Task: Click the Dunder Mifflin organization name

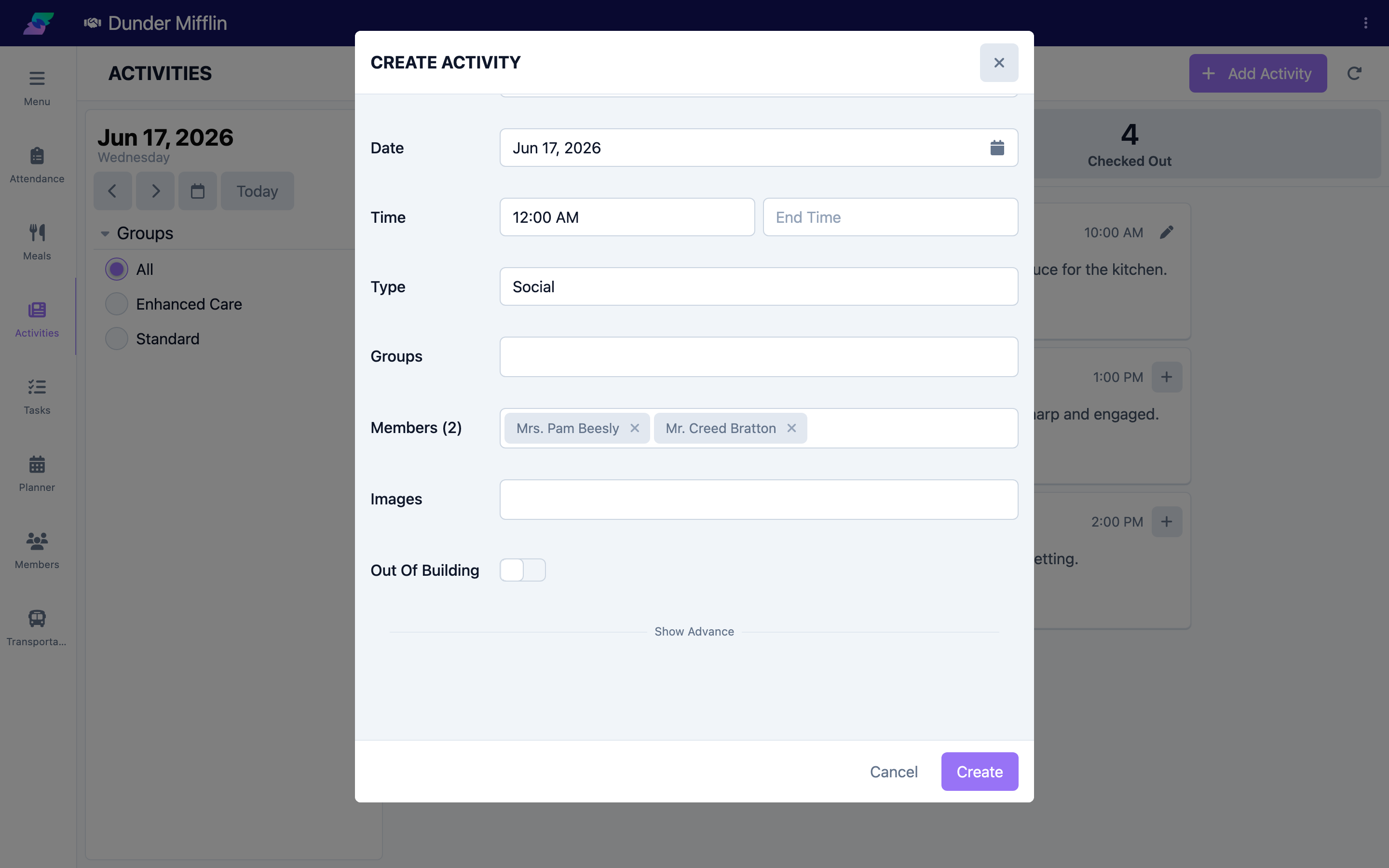Action: (167, 23)
